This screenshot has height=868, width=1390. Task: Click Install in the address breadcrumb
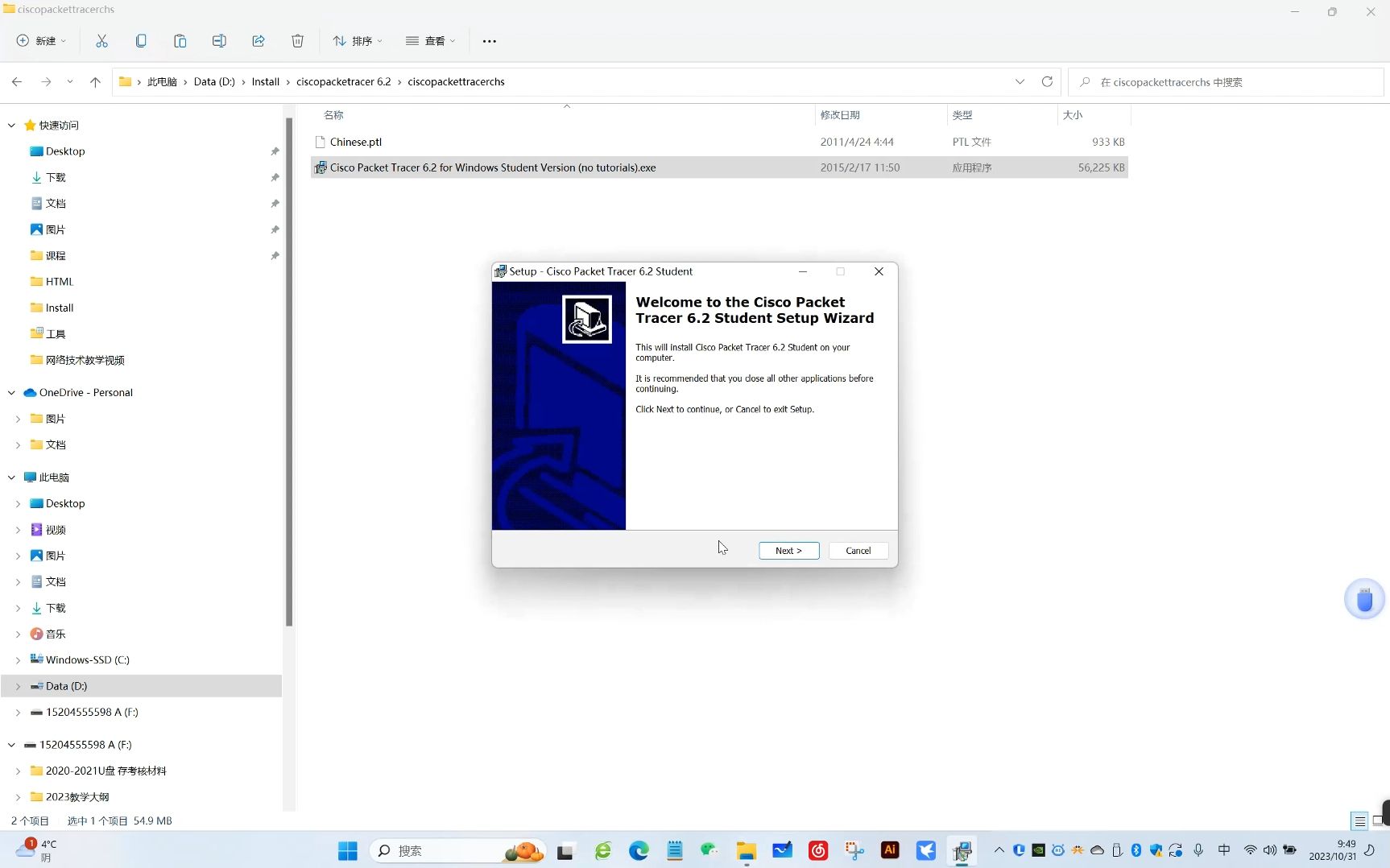(x=265, y=82)
